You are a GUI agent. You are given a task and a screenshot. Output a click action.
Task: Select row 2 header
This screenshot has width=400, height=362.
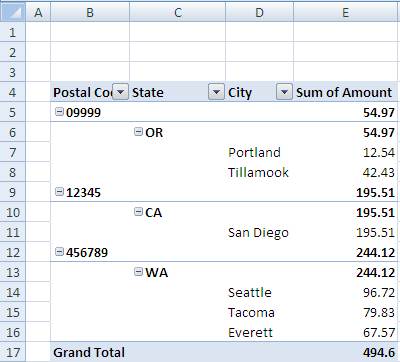13,52
